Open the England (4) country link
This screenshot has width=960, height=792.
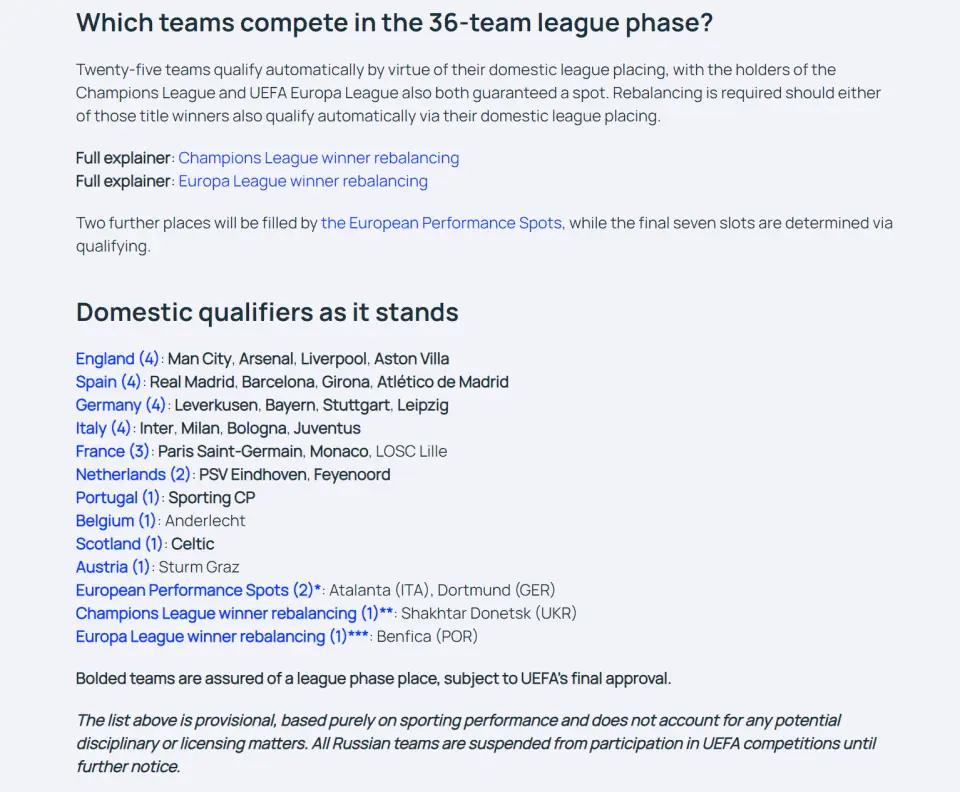click(x=117, y=359)
